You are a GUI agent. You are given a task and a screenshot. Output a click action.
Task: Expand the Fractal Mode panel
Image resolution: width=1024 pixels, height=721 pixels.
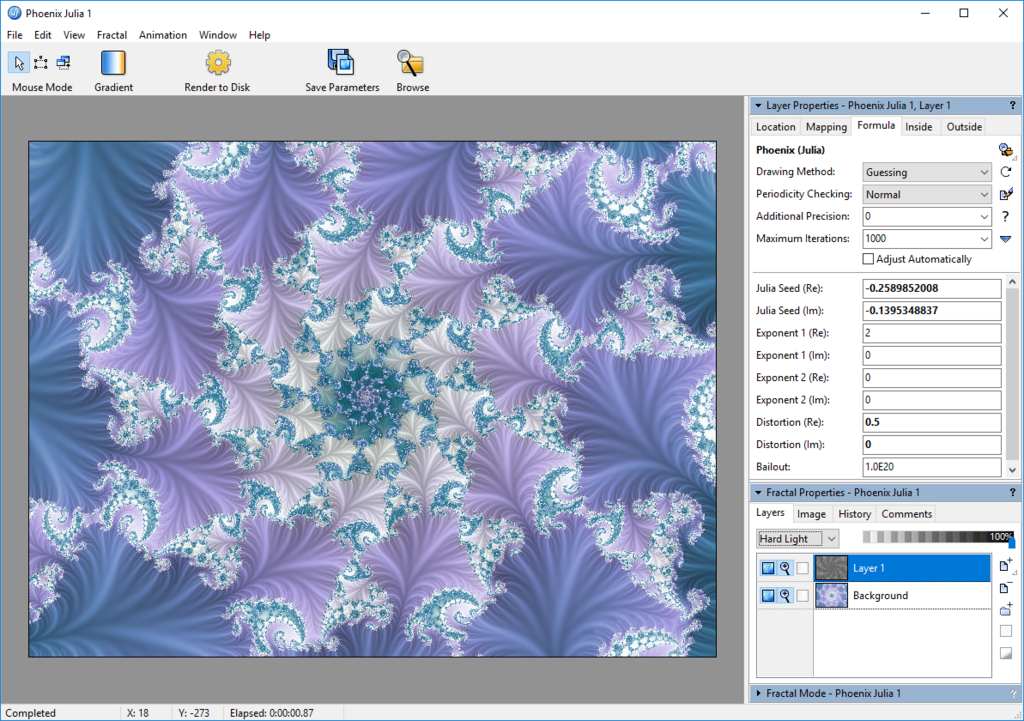pos(759,693)
